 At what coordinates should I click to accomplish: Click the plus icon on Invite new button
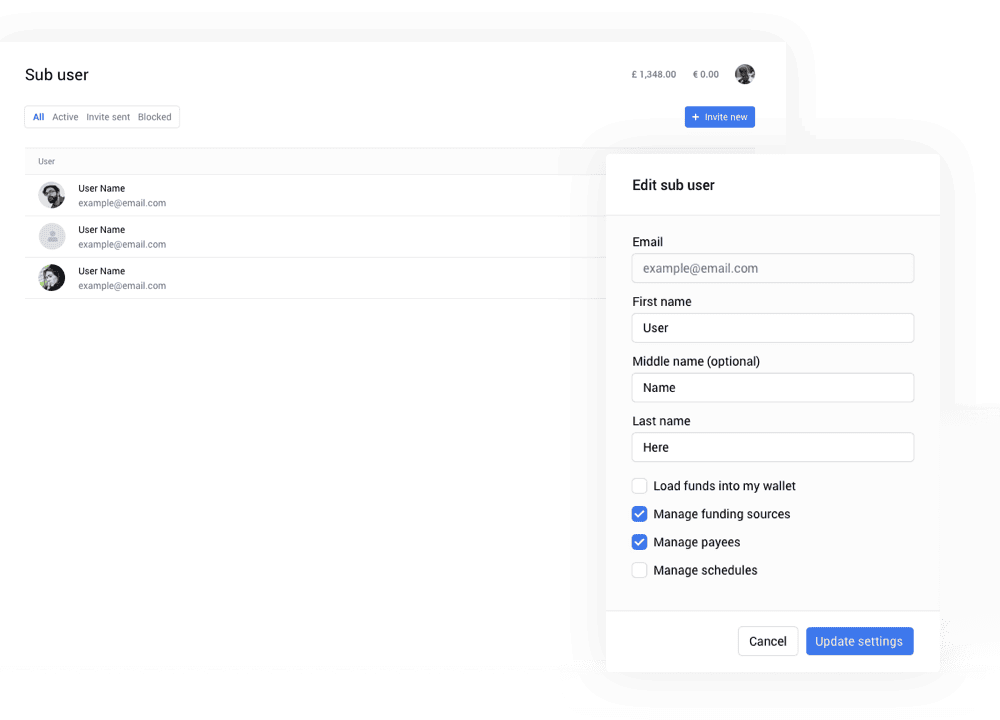point(697,117)
